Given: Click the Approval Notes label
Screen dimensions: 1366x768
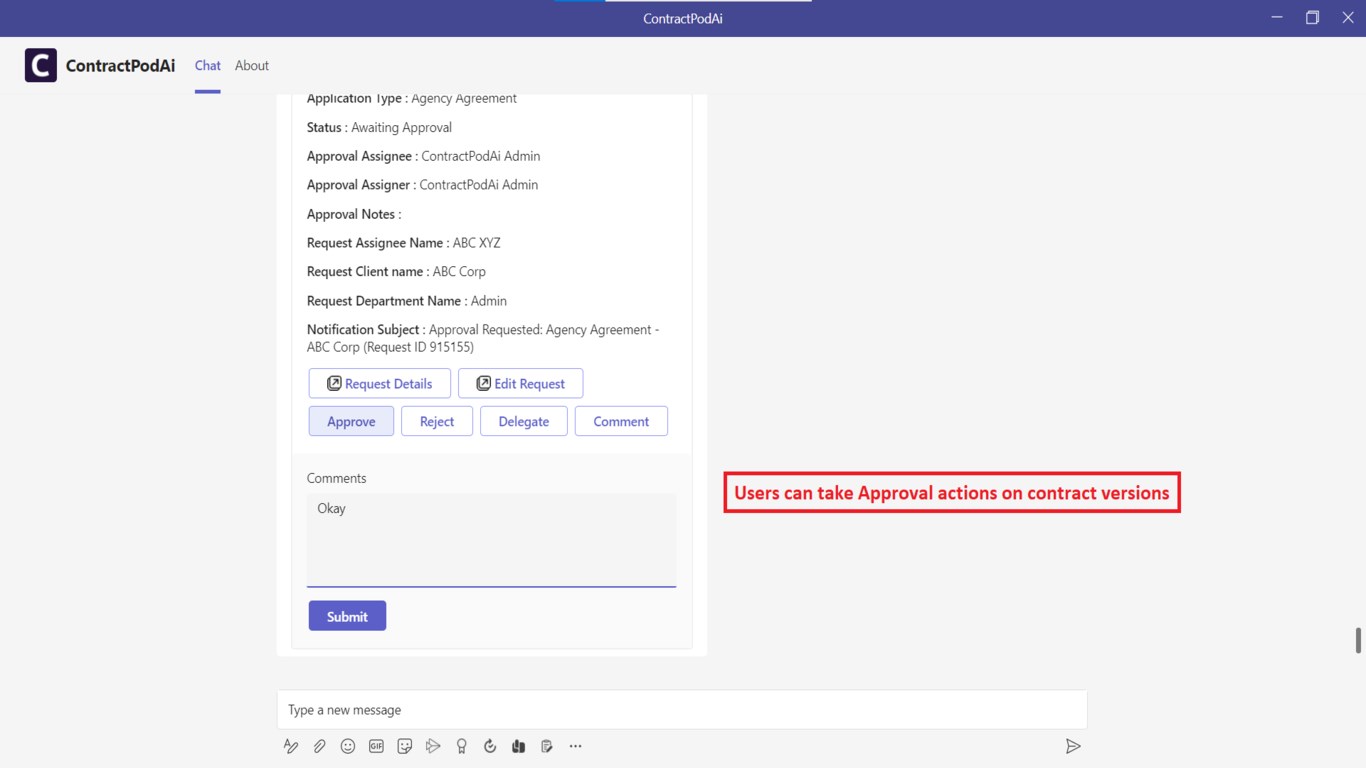Looking at the screenshot, I should (x=354, y=214).
